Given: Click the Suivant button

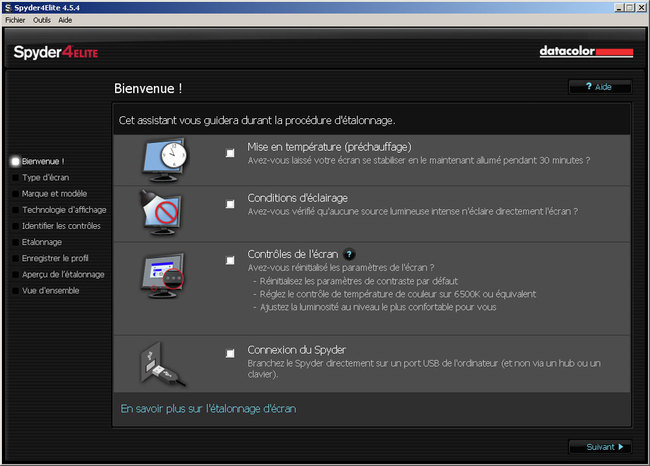Looking at the screenshot, I should pos(600,447).
